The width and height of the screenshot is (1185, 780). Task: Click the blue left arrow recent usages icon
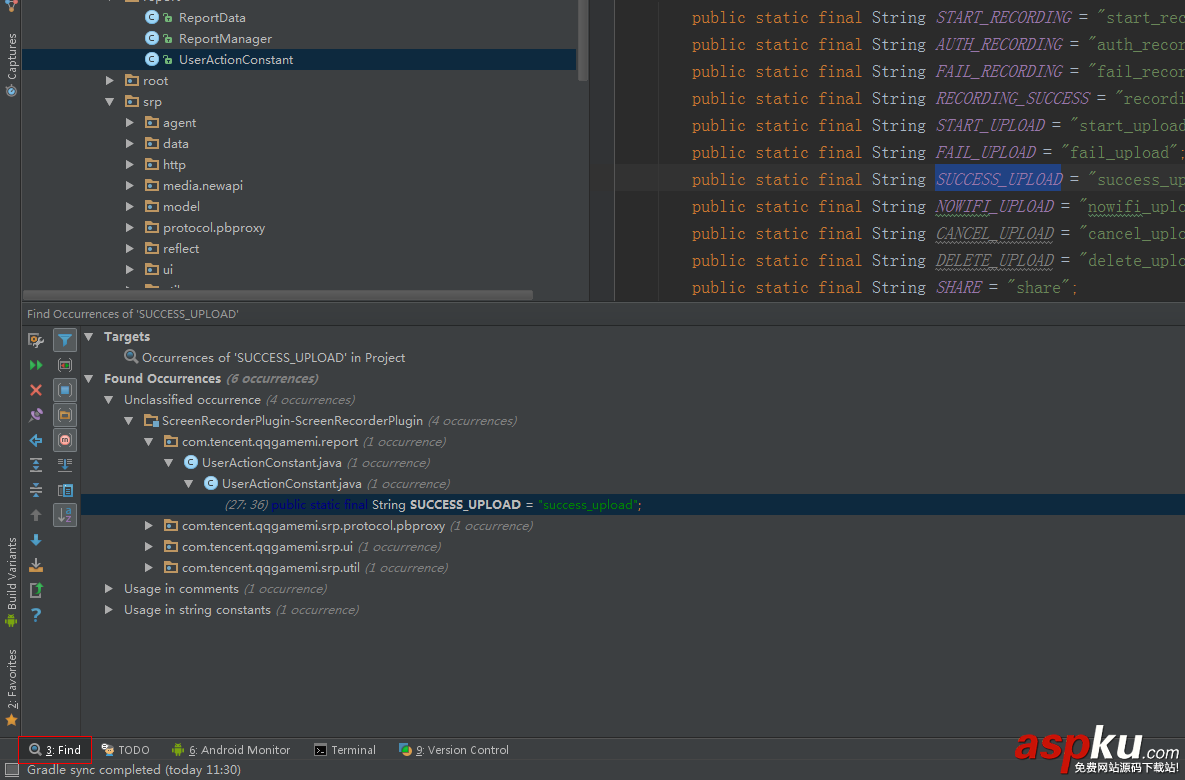pyautogui.click(x=36, y=440)
